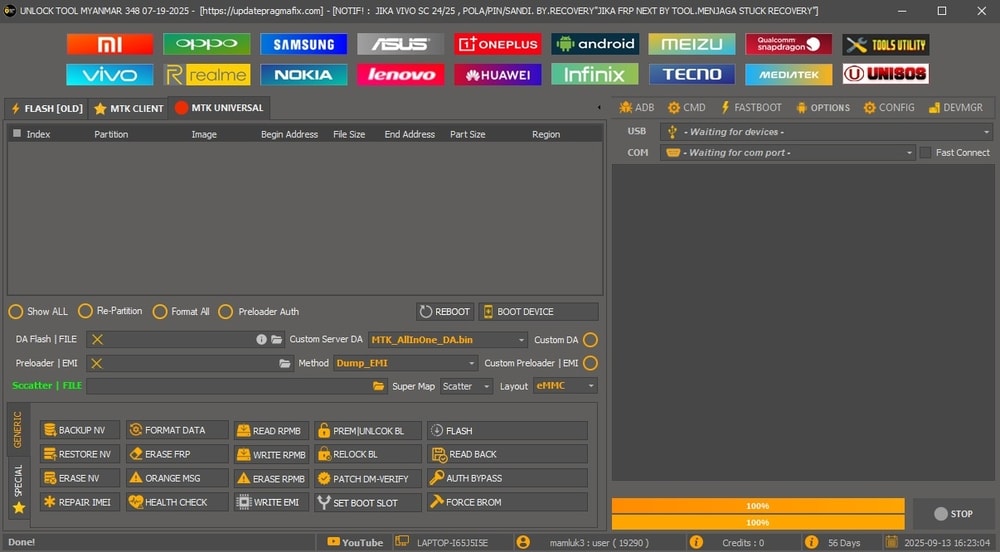Select the Vivo brand logo

point(110,75)
